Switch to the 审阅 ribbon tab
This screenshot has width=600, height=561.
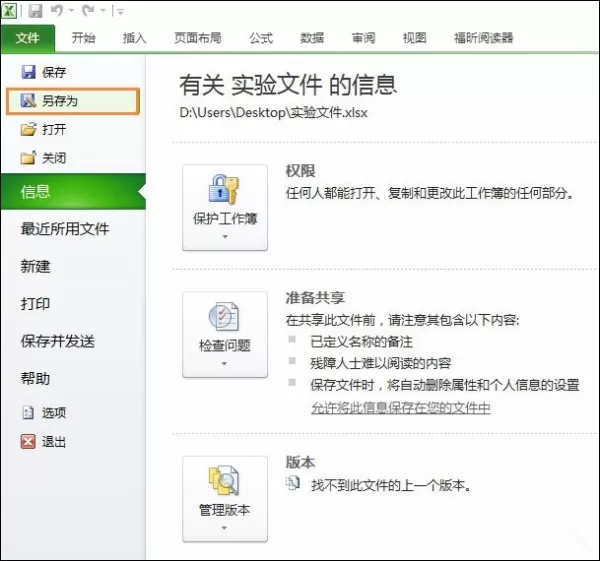pos(363,38)
